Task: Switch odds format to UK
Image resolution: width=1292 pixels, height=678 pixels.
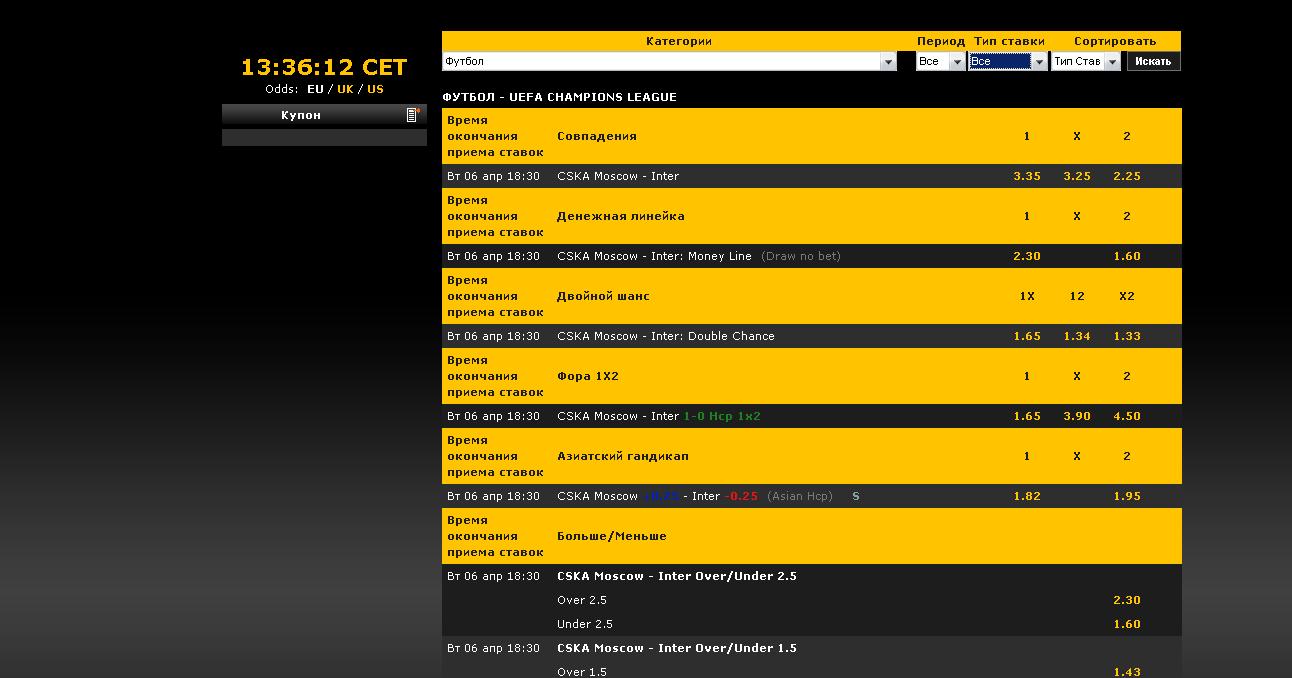Action: tap(345, 89)
